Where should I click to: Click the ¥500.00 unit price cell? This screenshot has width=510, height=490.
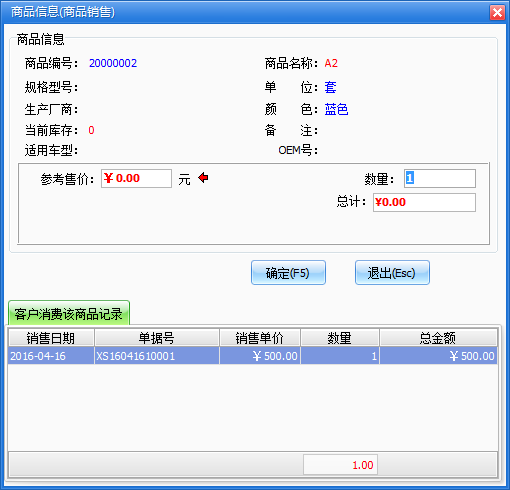point(260,356)
